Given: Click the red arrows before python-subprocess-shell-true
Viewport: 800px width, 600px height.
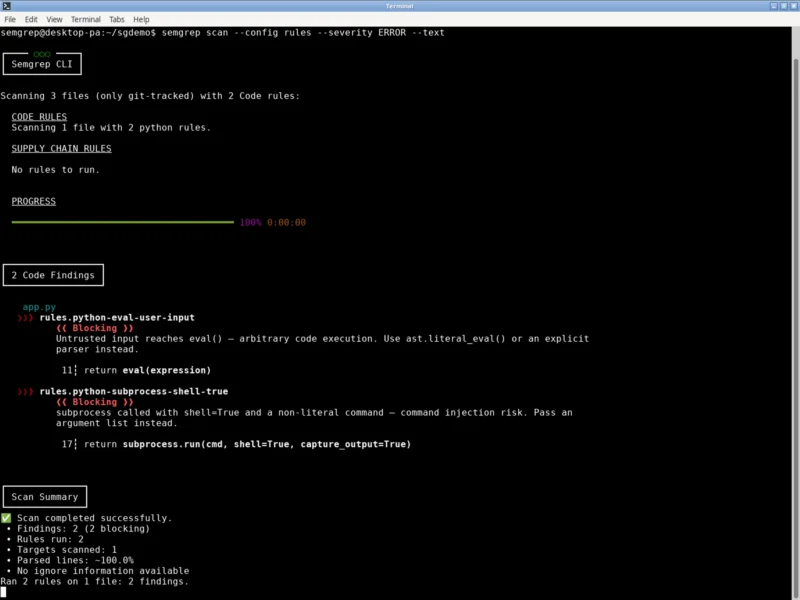Looking at the screenshot, I should 26,391.
